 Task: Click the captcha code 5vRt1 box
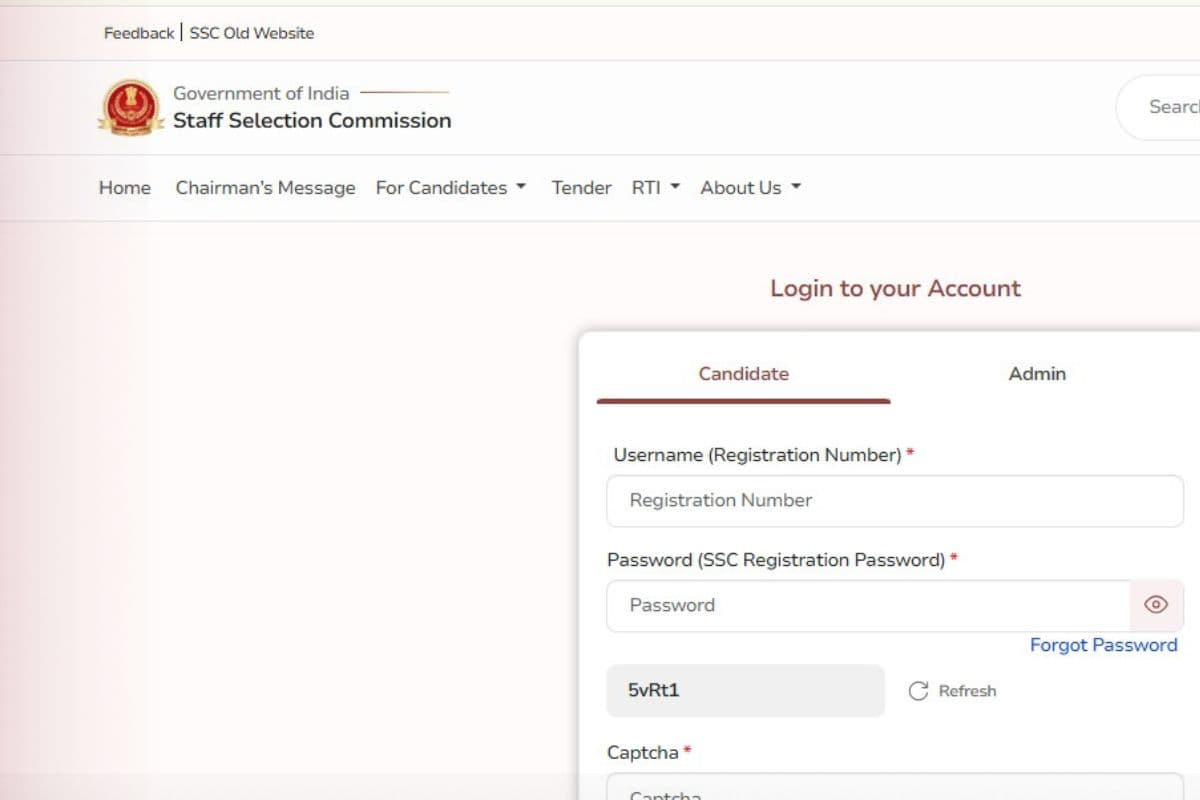coord(745,691)
